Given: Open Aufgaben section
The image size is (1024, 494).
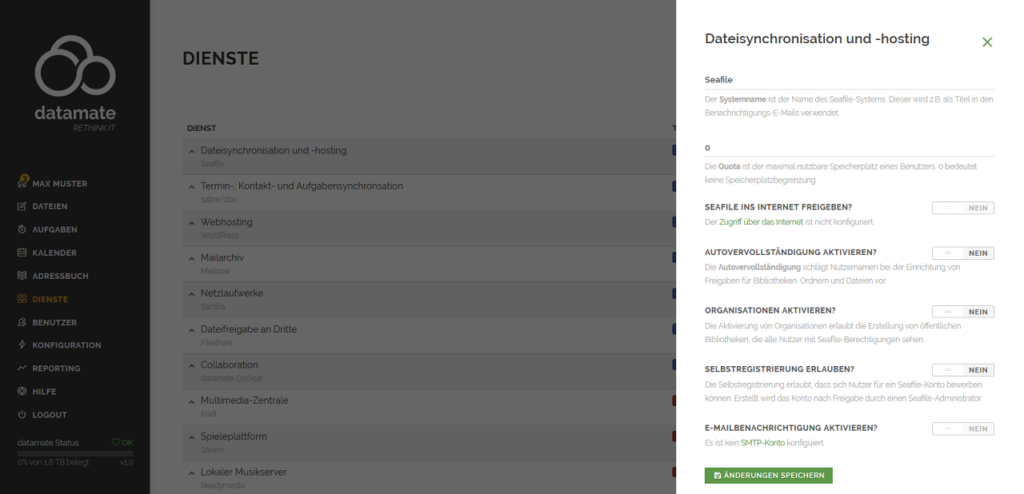Looking at the screenshot, I should [55, 230].
